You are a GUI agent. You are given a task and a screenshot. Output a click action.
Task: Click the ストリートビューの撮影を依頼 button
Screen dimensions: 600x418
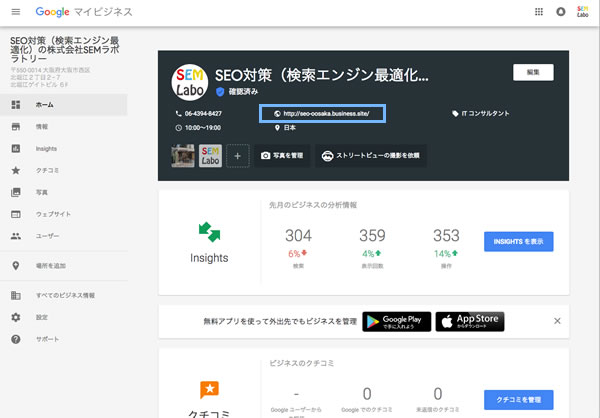point(371,155)
